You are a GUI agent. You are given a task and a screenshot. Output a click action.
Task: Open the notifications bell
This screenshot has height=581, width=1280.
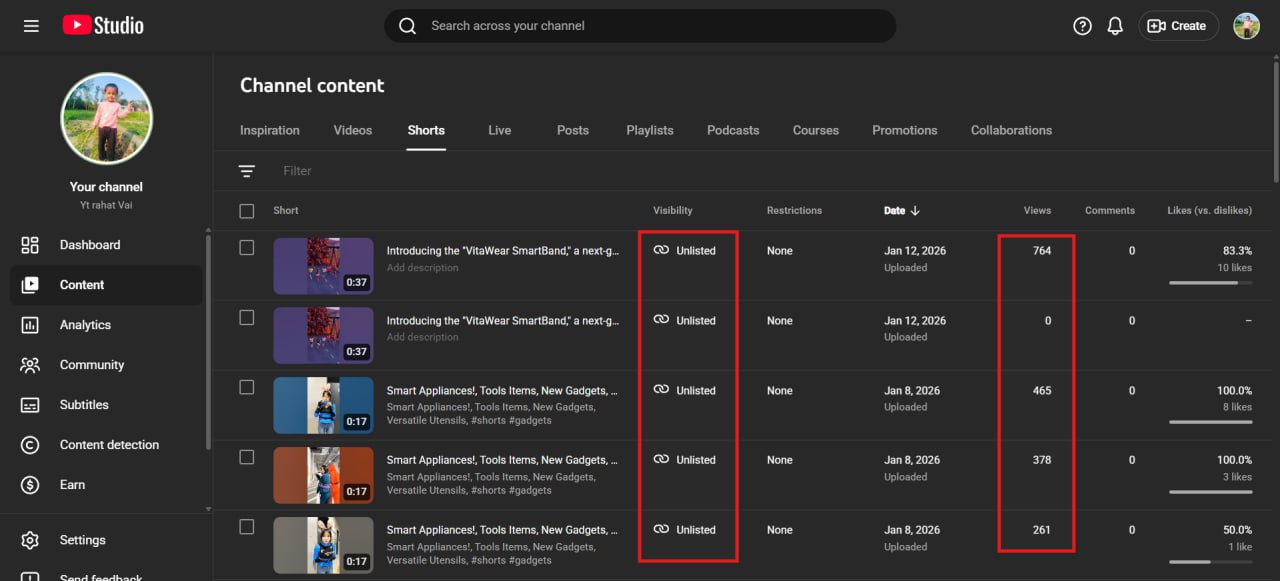[x=1115, y=26]
